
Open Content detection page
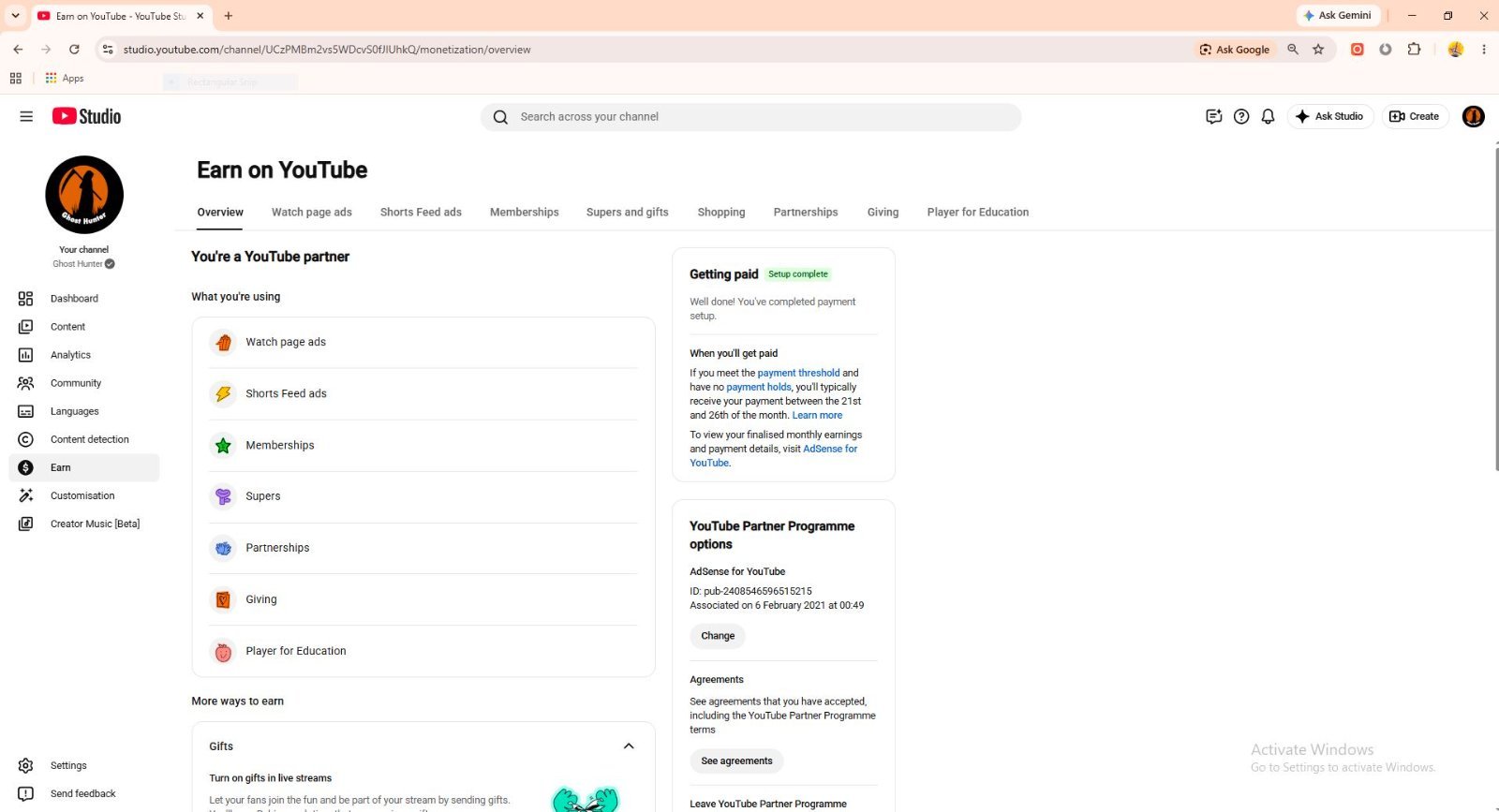pyautogui.click(x=89, y=439)
